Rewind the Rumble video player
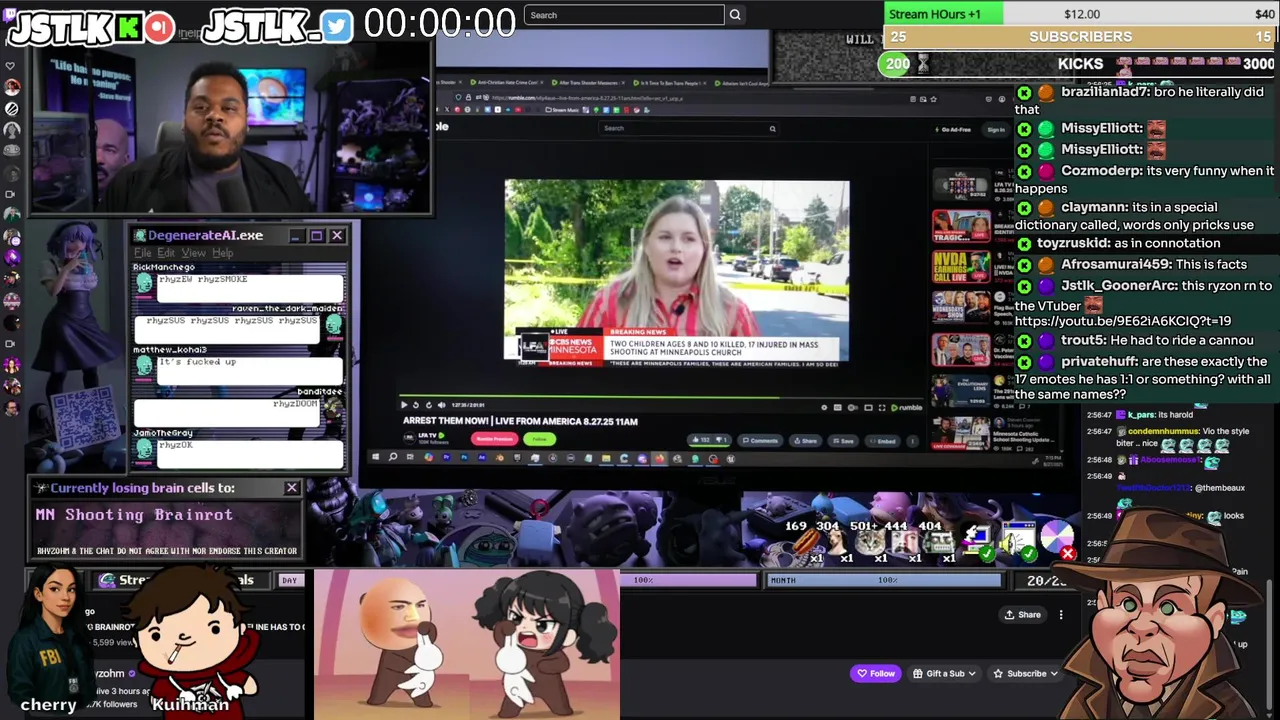 [x=416, y=405]
